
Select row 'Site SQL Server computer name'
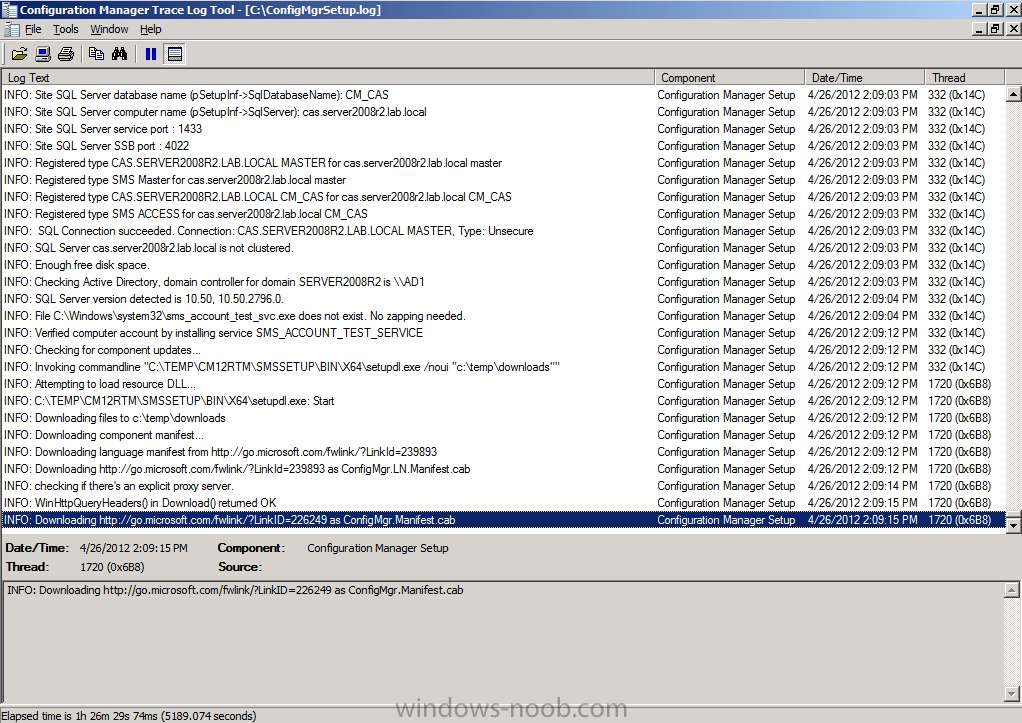click(503, 112)
